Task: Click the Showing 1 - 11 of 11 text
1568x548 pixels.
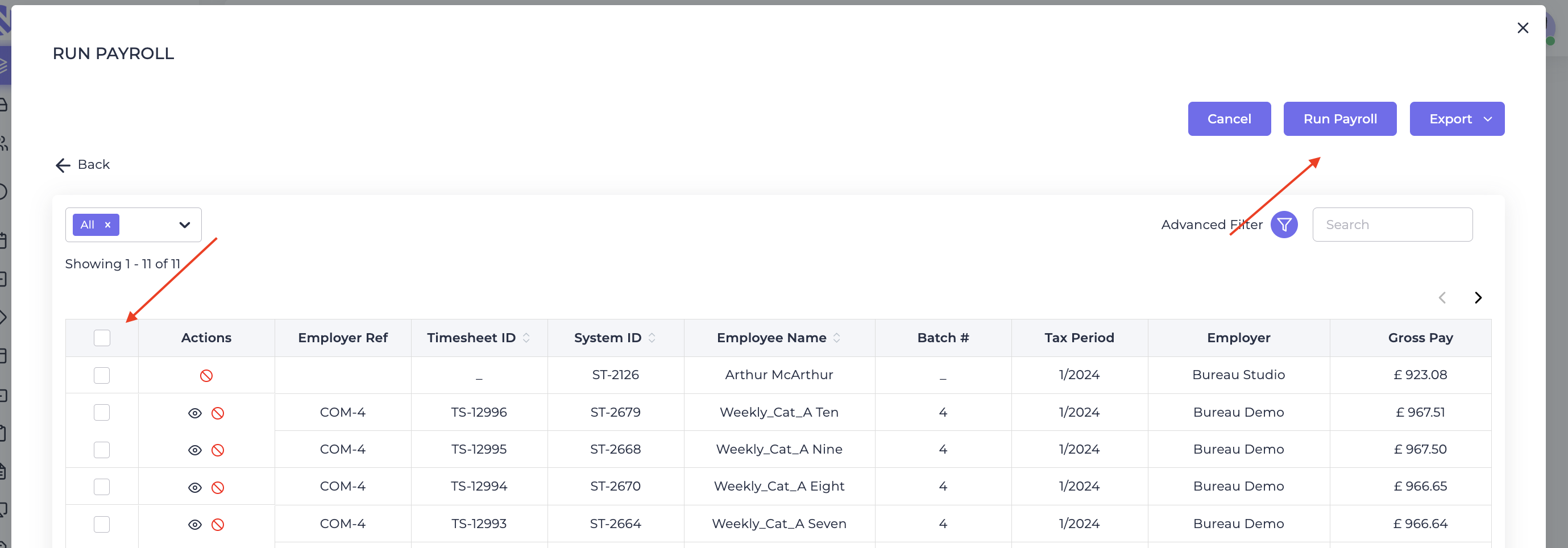Action: point(122,264)
